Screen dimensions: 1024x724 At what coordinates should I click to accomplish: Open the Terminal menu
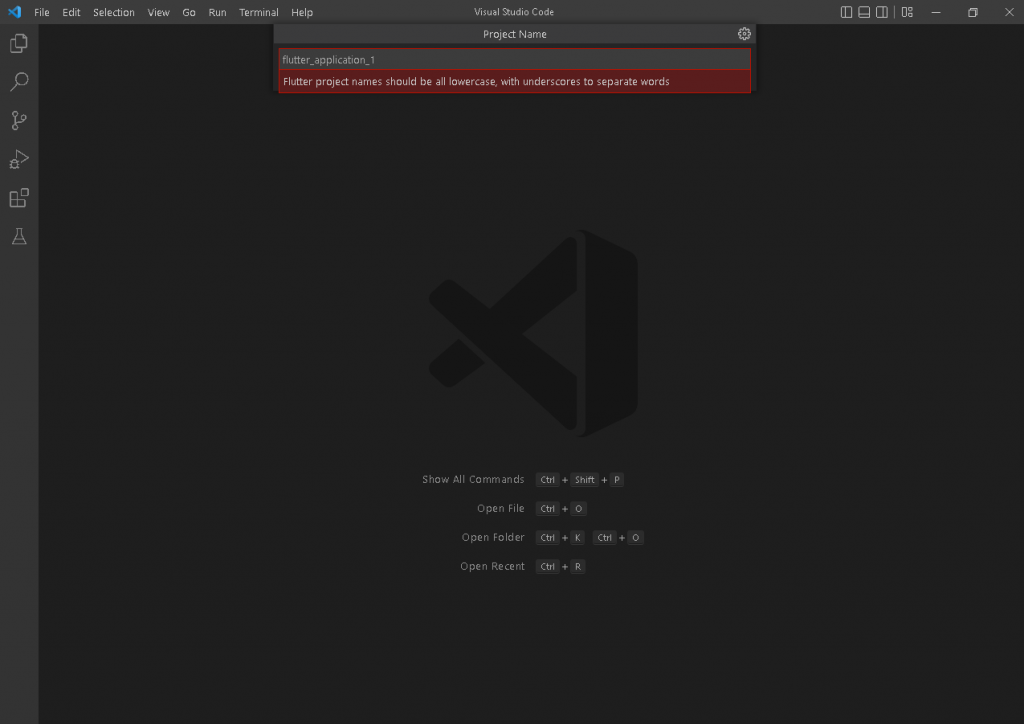(x=259, y=12)
